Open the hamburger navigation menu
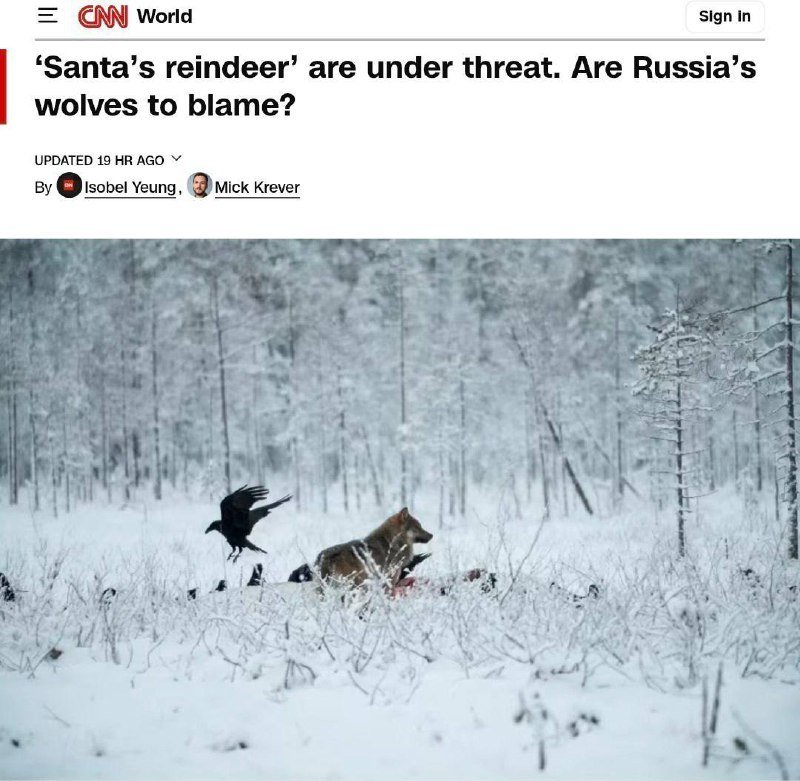 [x=47, y=16]
